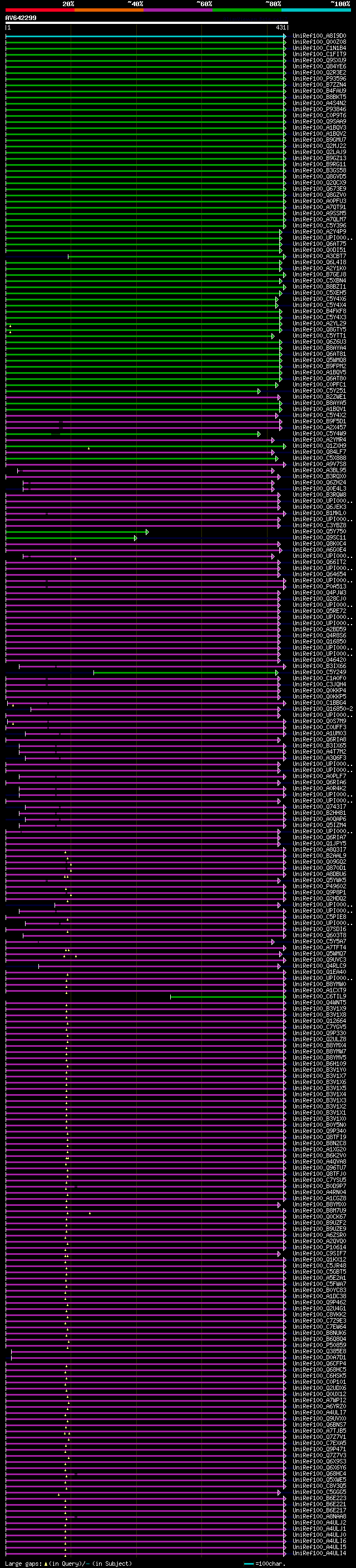This screenshot has height=1568, width=356.
Task: Click the UniRef100_B9RG11 label
Action: click(x=319, y=164)
